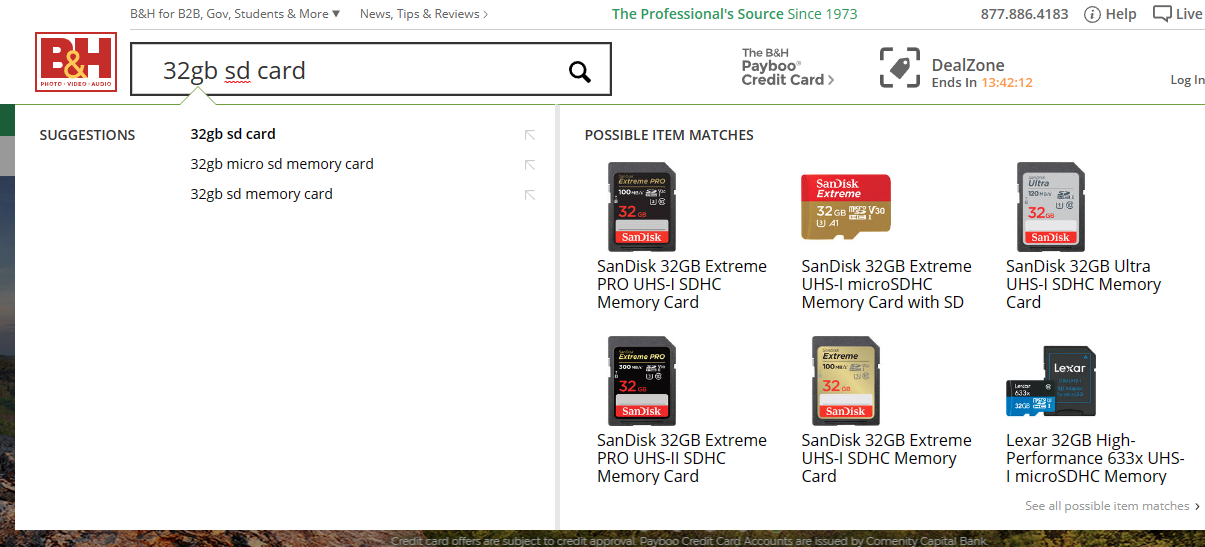Image resolution: width=1205 pixels, height=547 pixels.
Task: Click 'SanDisk 32GB Extreme UHS-I microSDHC' title
Action: pos(886,284)
